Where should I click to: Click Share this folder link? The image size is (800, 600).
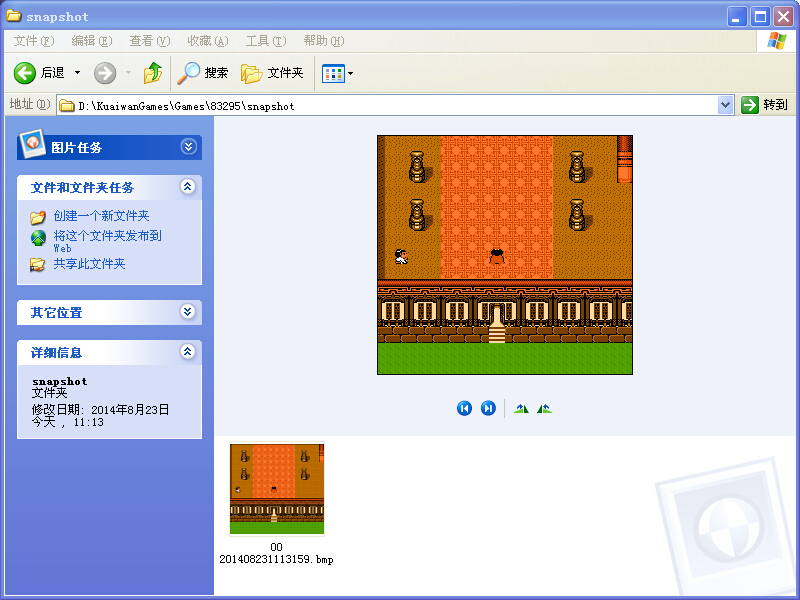[89, 264]
